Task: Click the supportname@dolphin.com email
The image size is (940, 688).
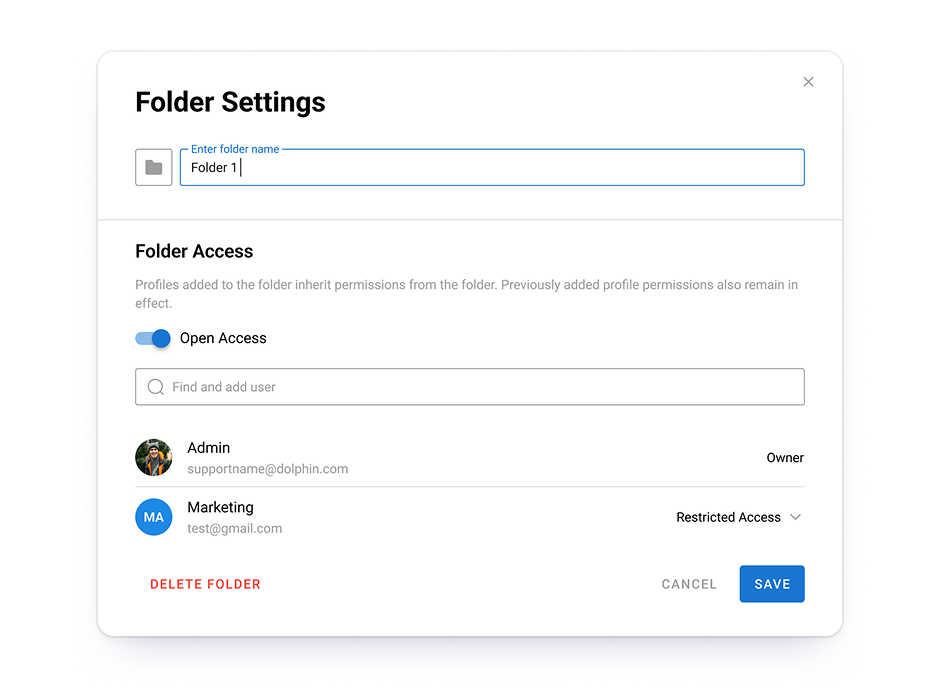Action: coord(268,469)
